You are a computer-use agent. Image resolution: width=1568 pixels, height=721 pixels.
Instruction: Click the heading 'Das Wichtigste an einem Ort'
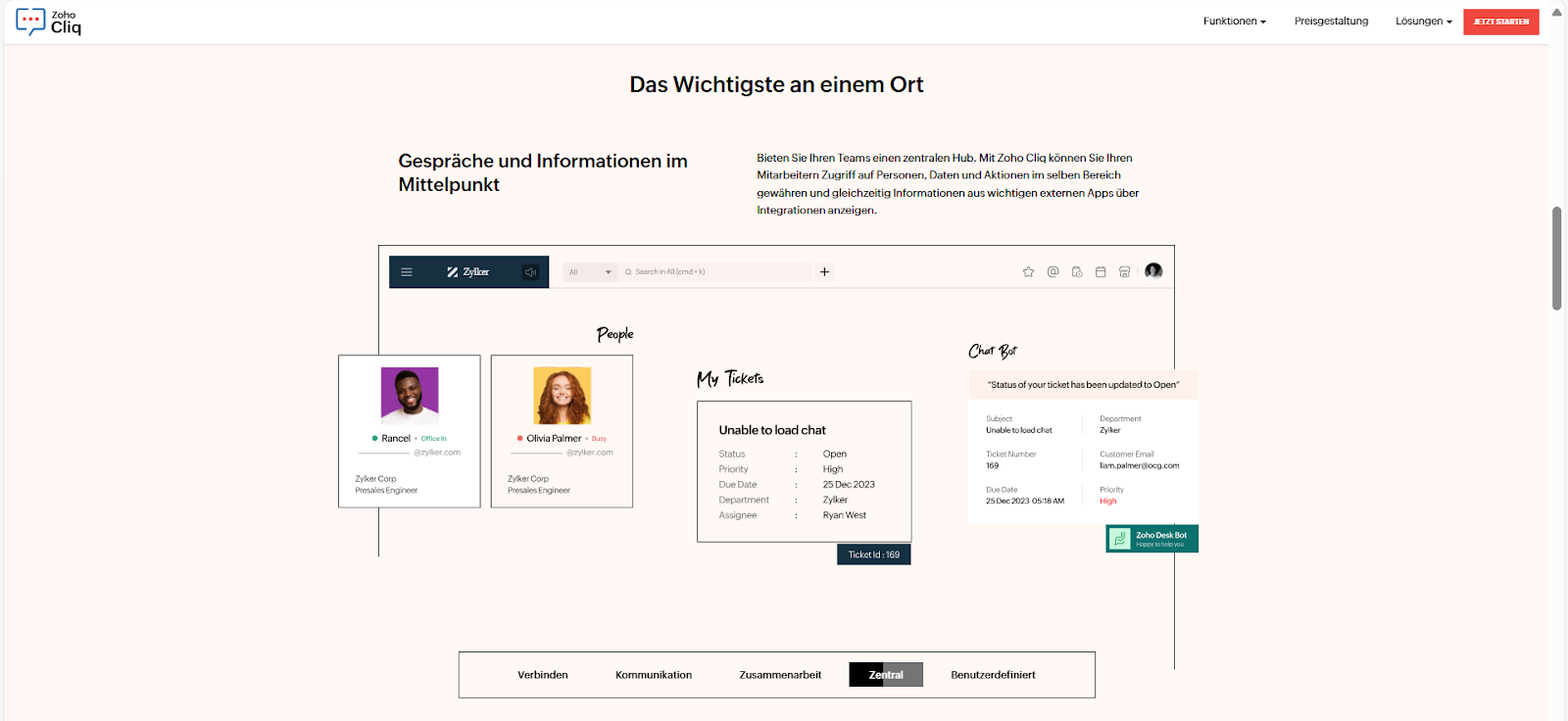776,85
